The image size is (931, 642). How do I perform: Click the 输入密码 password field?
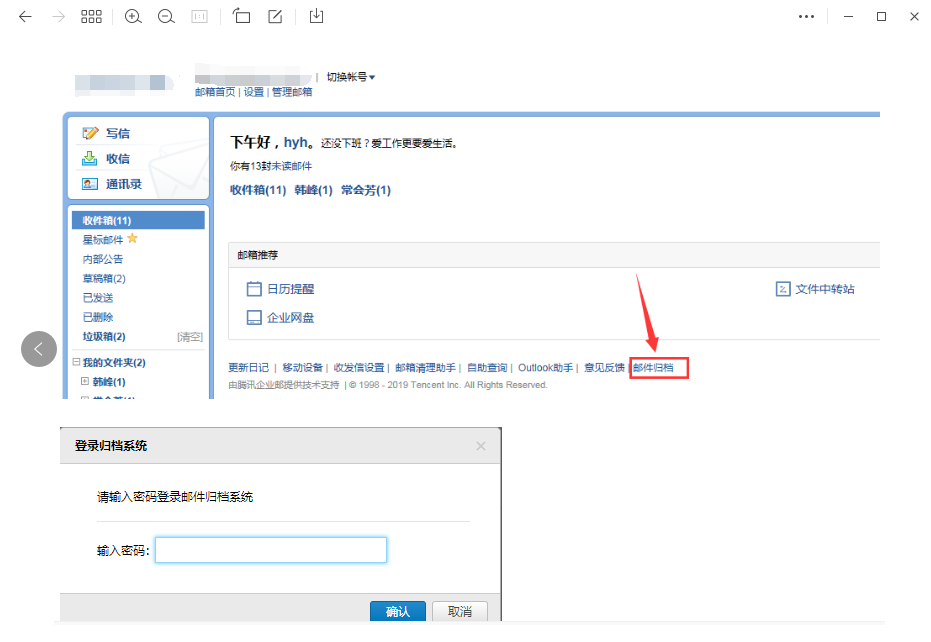pos(271,550)
